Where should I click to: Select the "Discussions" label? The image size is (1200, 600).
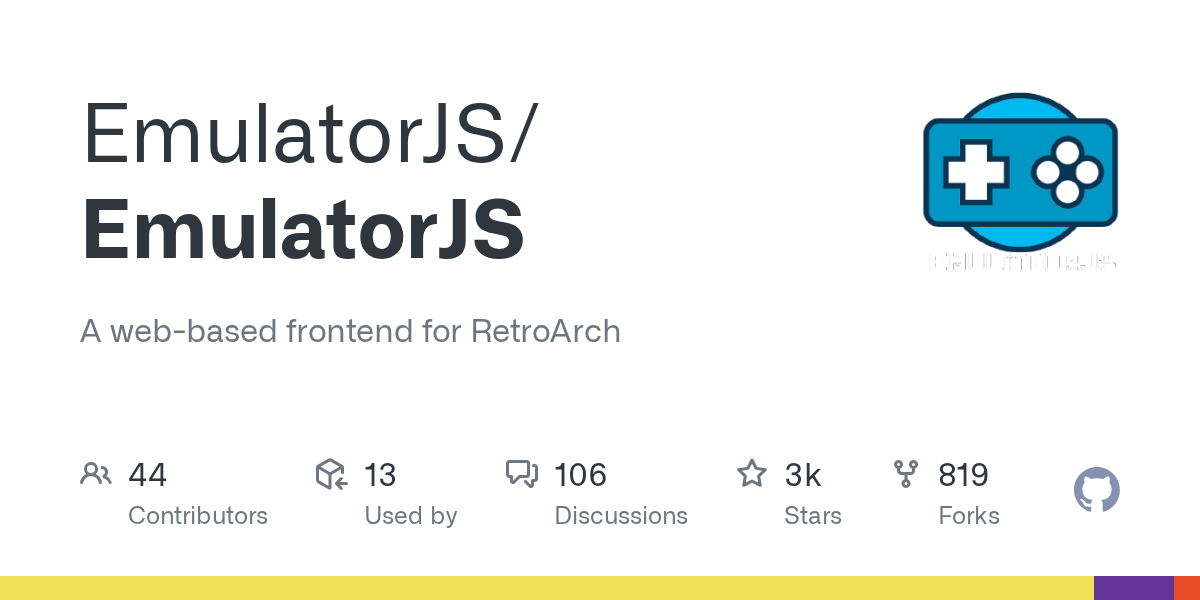click(621, 516)
